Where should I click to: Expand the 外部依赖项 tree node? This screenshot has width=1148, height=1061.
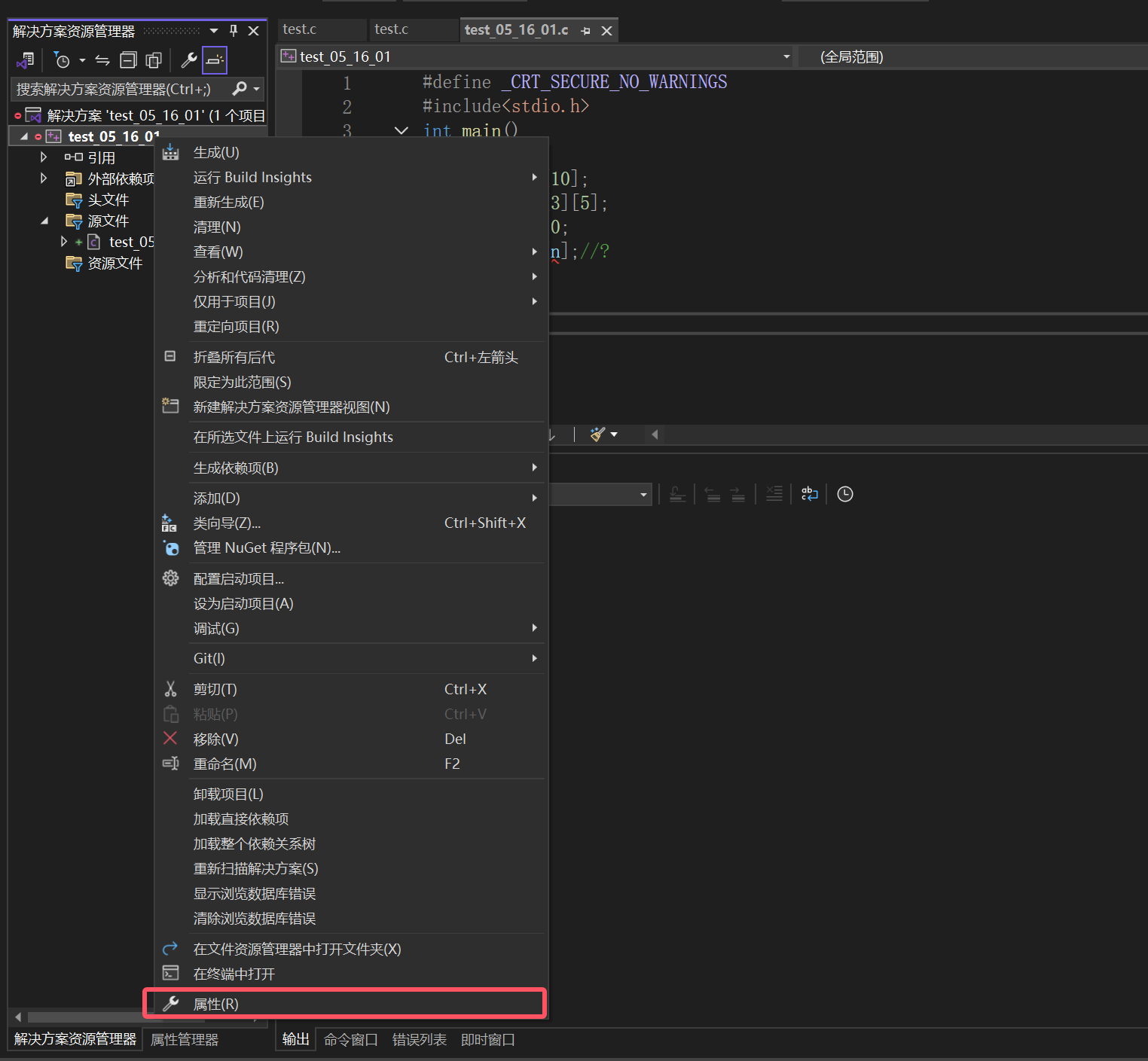pos(44,178)
